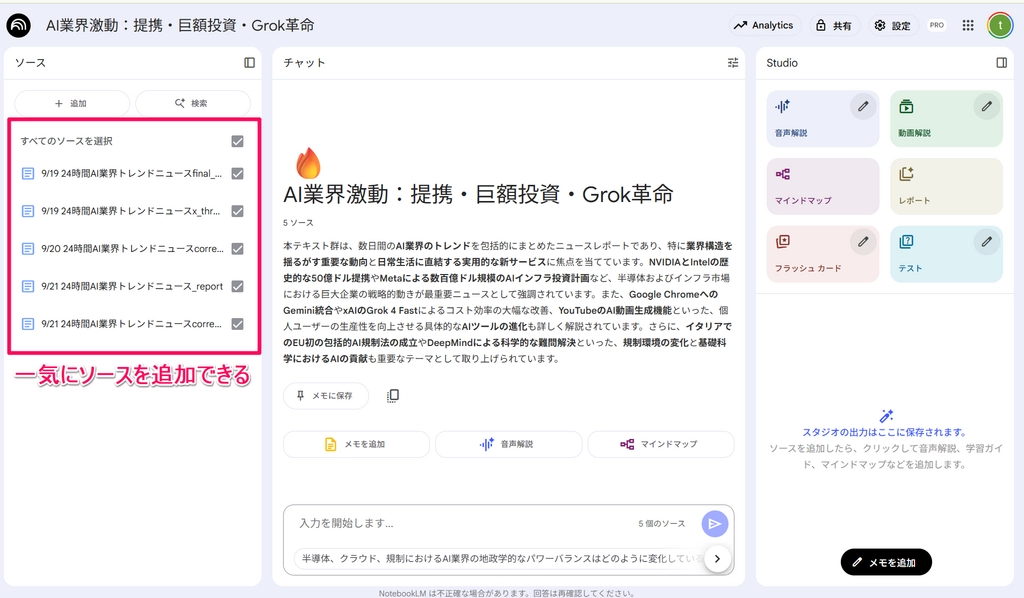
Task: Click the suggested question about 半導体、クラウド
Action: click(500, 559)
